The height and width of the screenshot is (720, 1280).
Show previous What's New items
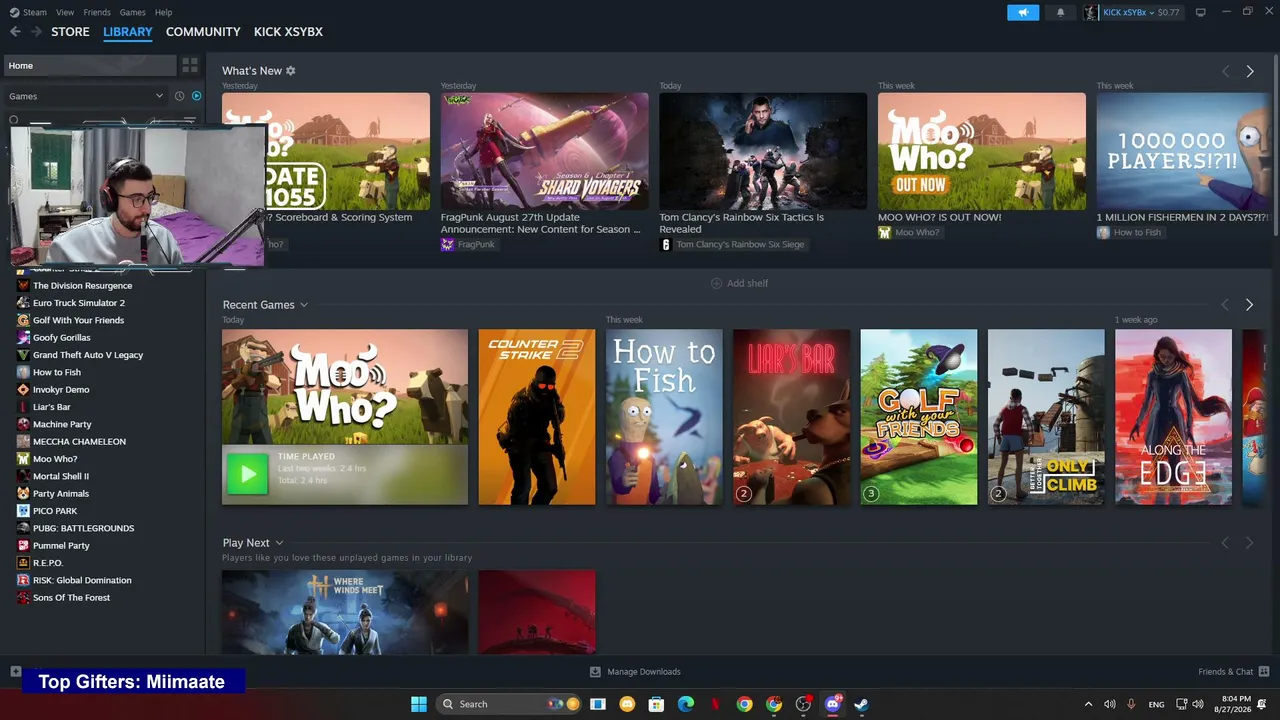[x=1226, y=71]
